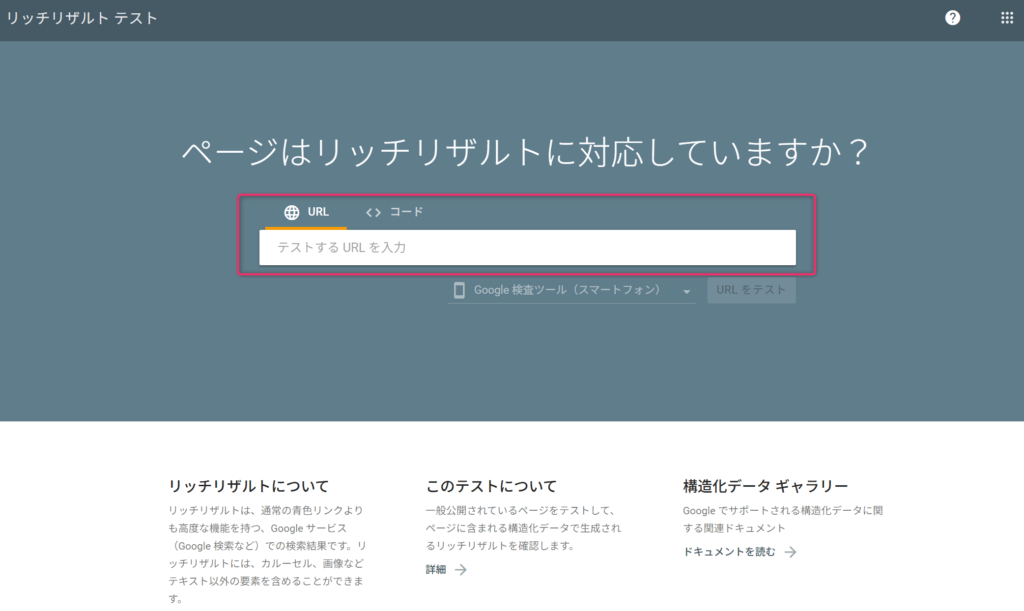Click the smartphone icon beside Google検査ツール
The image size is (1024, 611).
(x=459, y=290)
